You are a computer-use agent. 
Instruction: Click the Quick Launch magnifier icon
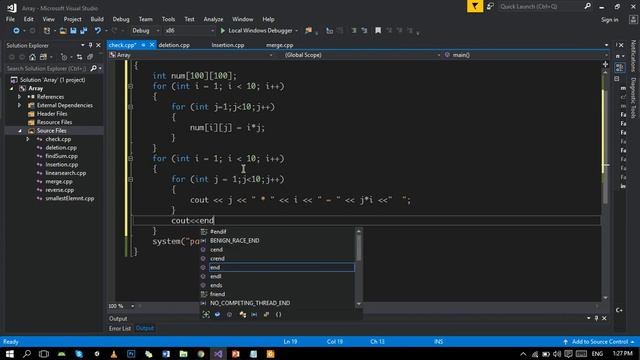coord(587,7)
